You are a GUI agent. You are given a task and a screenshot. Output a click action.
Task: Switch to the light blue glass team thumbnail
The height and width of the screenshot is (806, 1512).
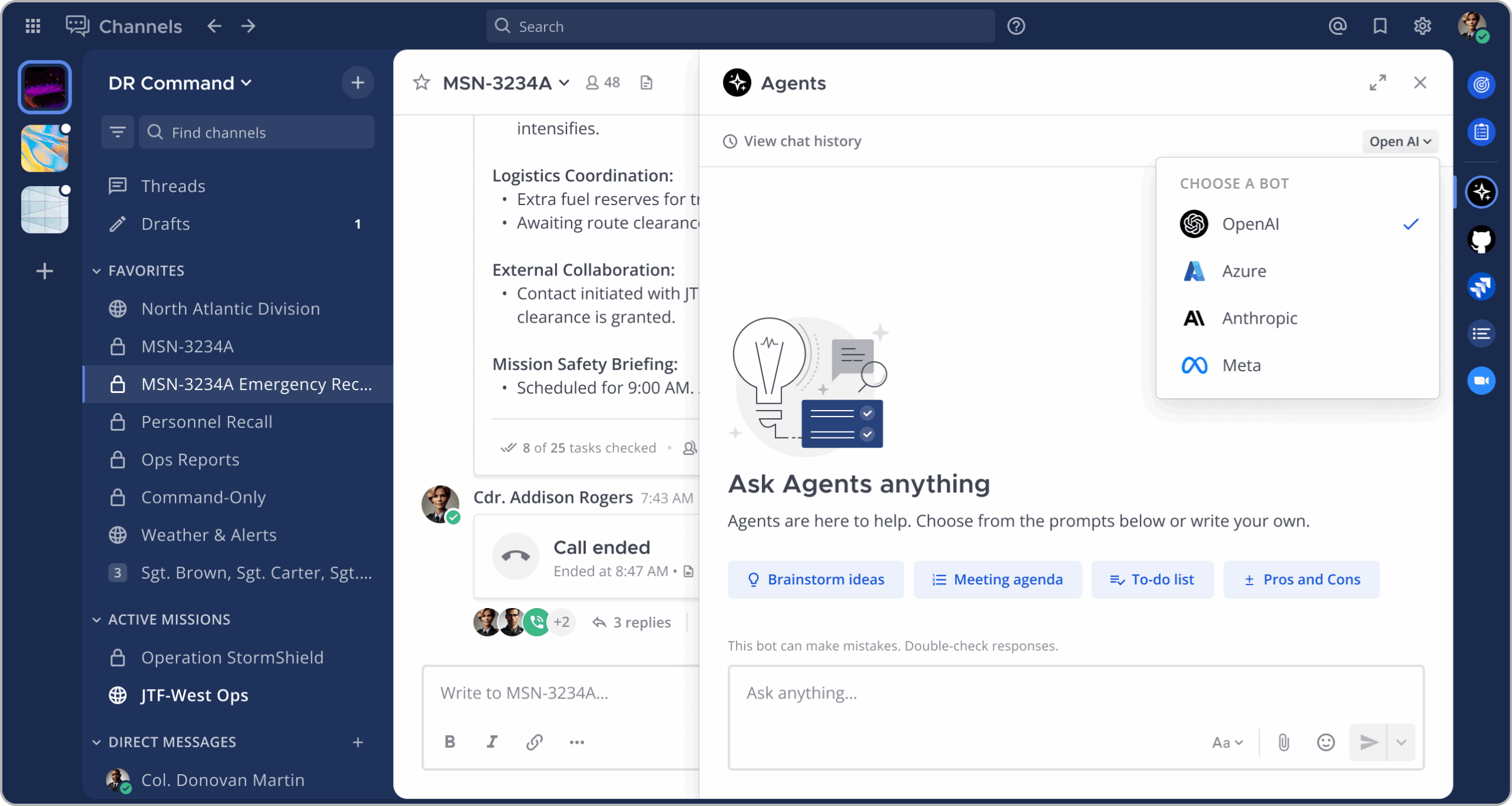(x=45, y=210)
